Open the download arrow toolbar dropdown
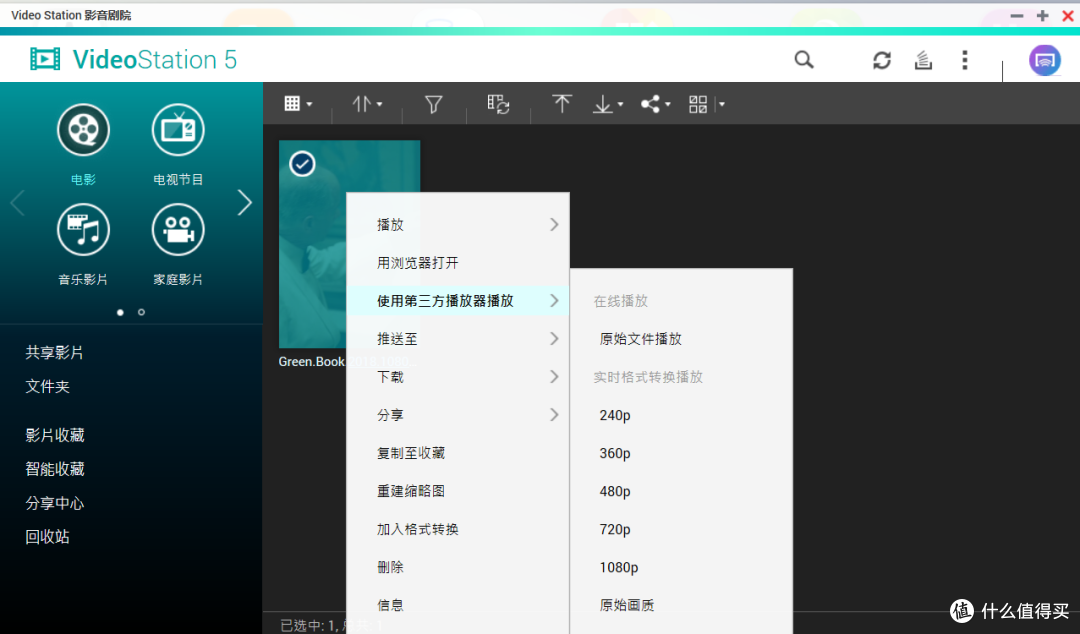This screenshot has width=1080, height=634. point(608,104)
